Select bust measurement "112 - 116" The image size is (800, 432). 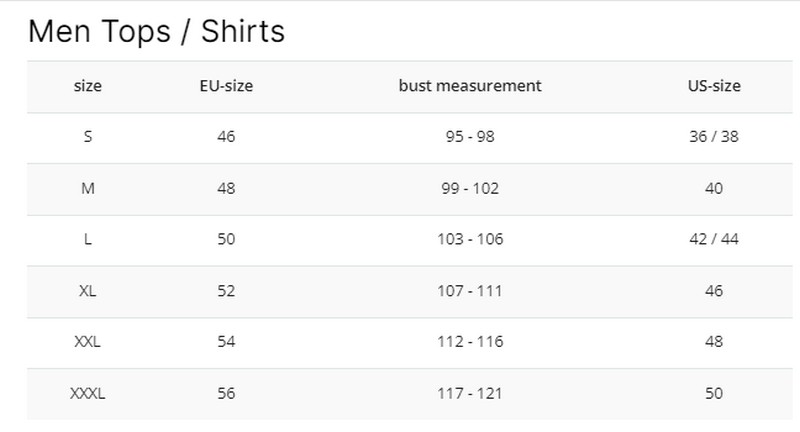pyautogui.click(x=469, y=342)
